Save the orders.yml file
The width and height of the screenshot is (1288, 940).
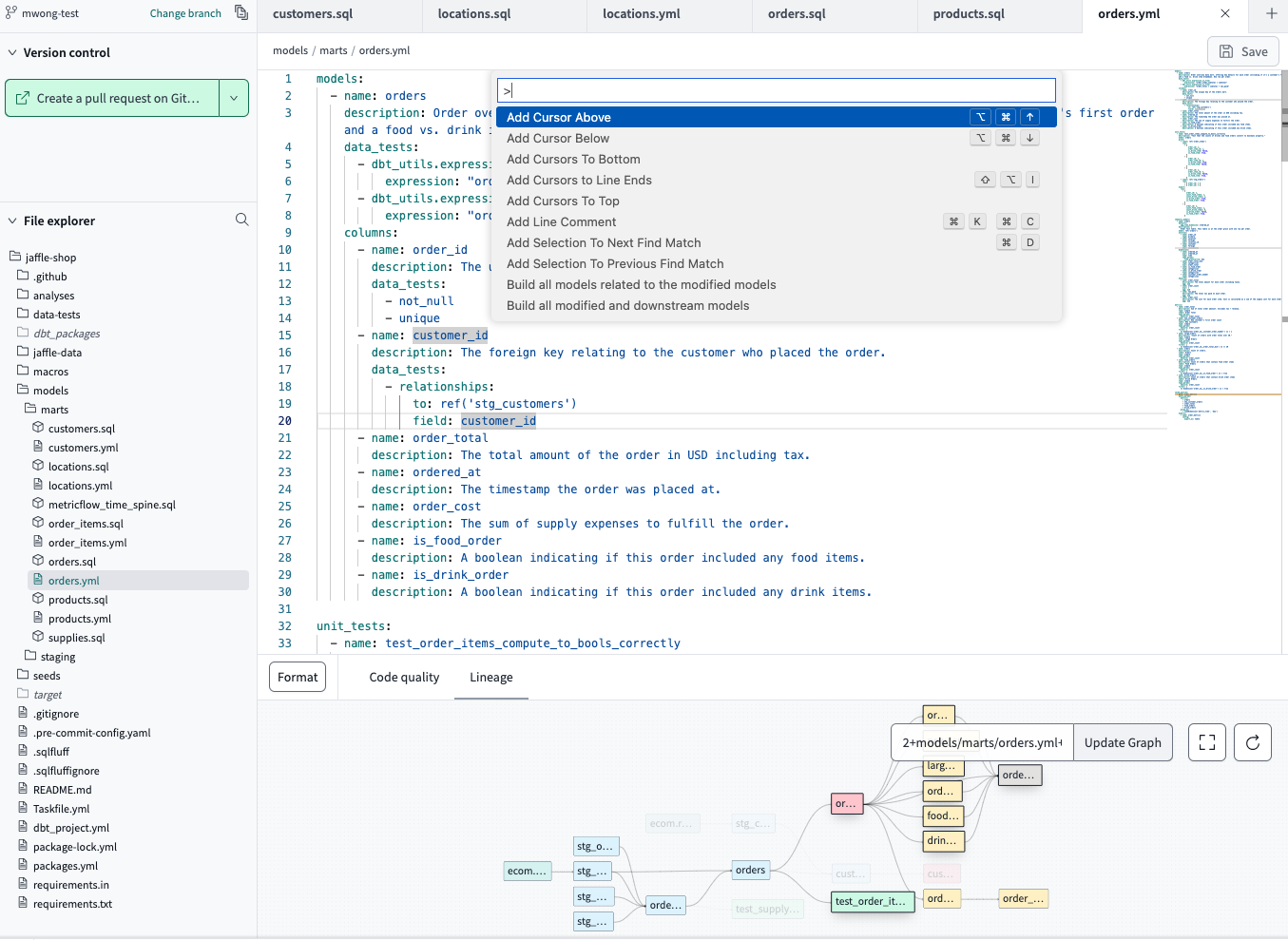(1242, 51)
